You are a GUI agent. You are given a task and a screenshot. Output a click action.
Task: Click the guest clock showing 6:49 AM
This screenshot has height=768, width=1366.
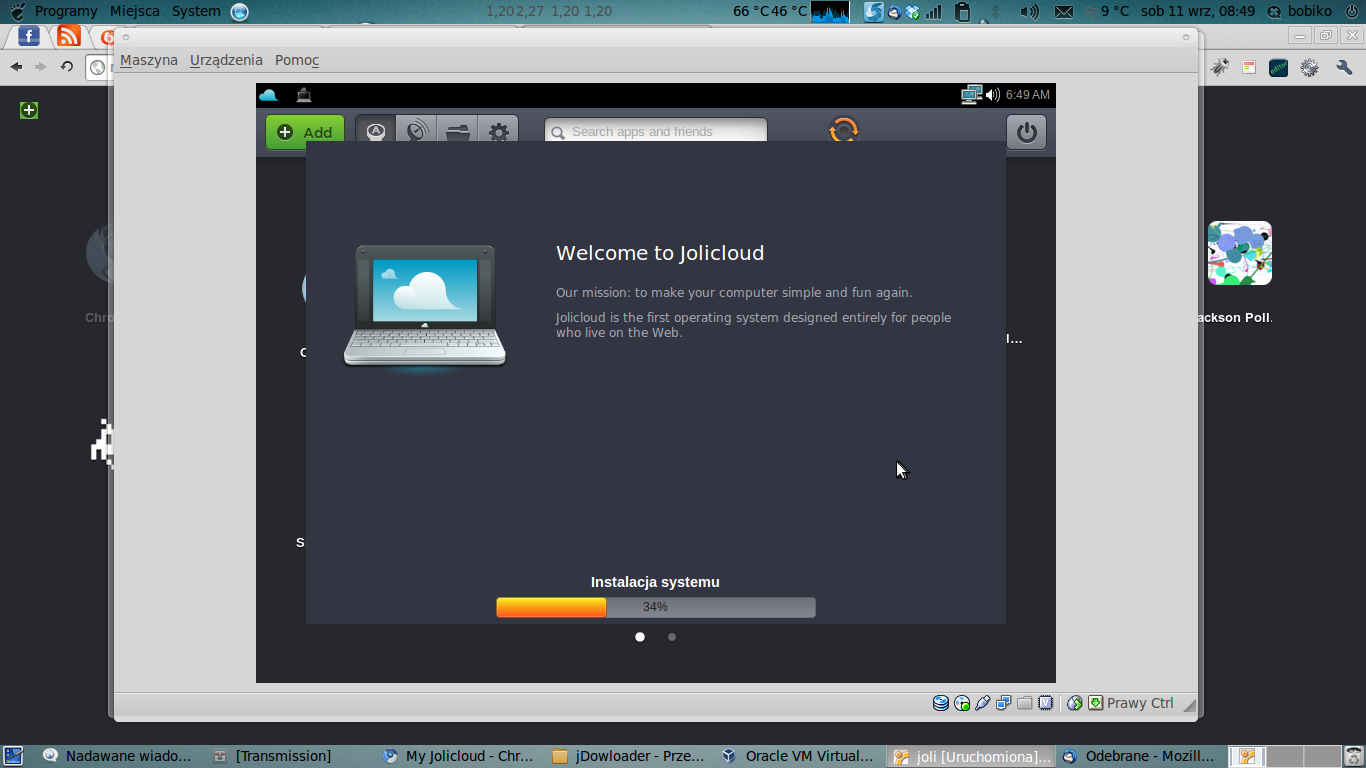(1028, 95)
